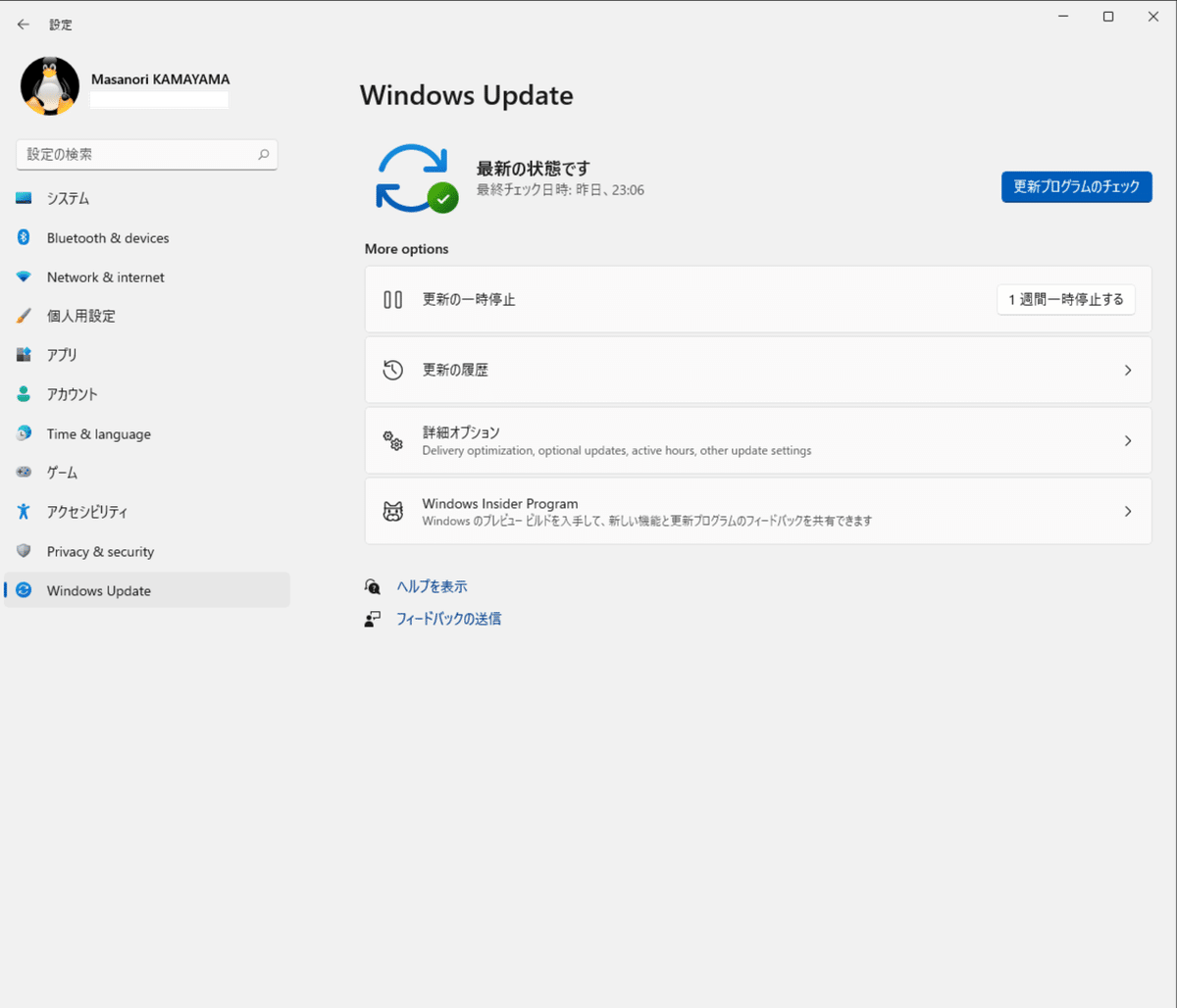Click the Windows Update sidebar sync icon

click(x=25, y=590)
